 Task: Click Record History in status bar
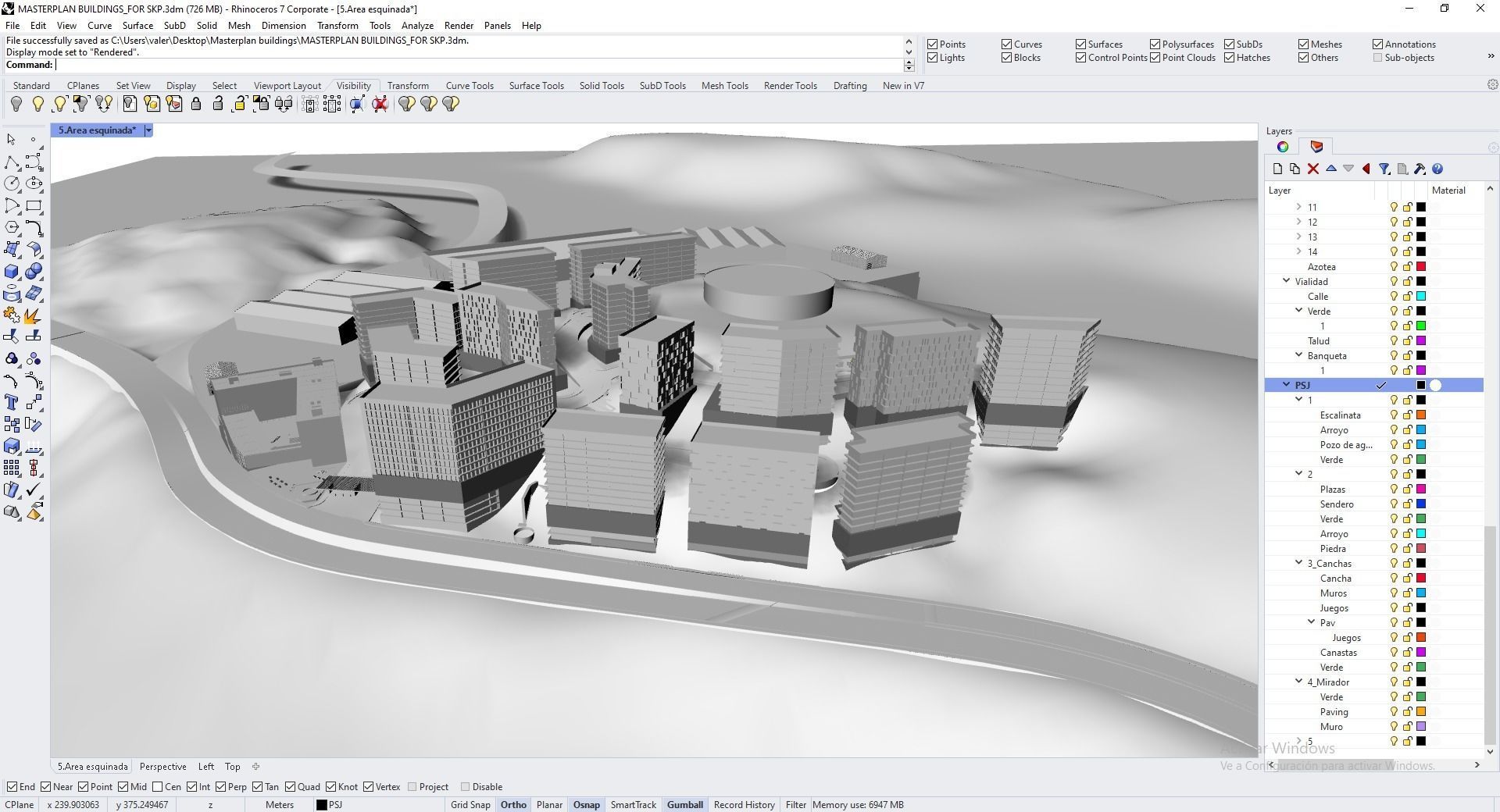click(744, 805)
